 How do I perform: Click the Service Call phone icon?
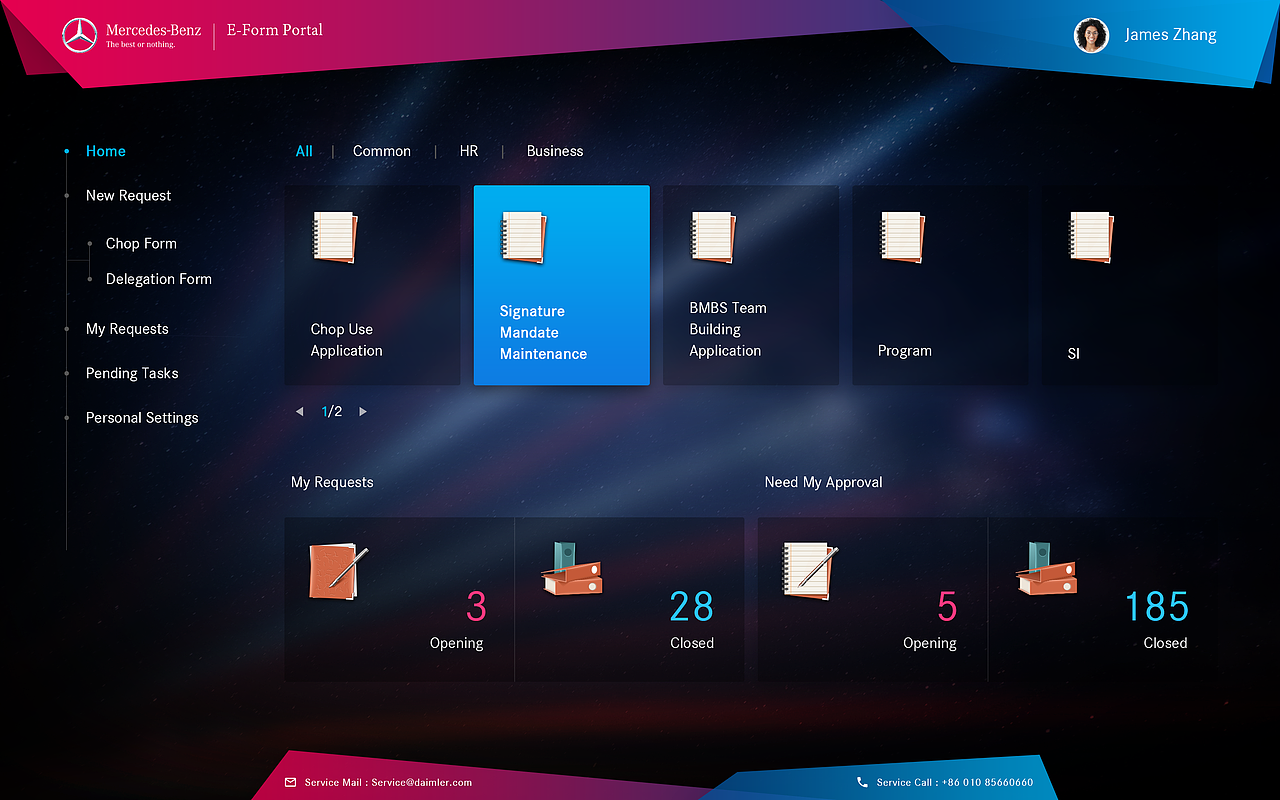pos(862,782)
